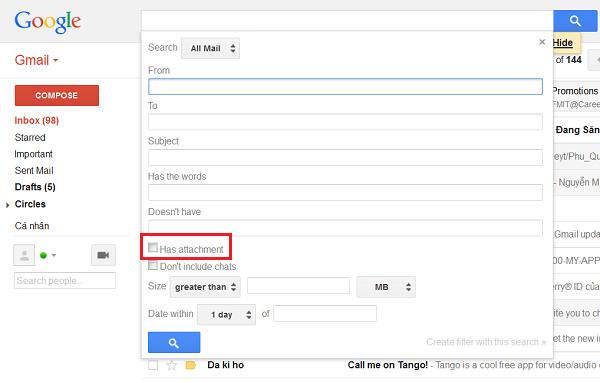Click the Search people box

[65, 280]
